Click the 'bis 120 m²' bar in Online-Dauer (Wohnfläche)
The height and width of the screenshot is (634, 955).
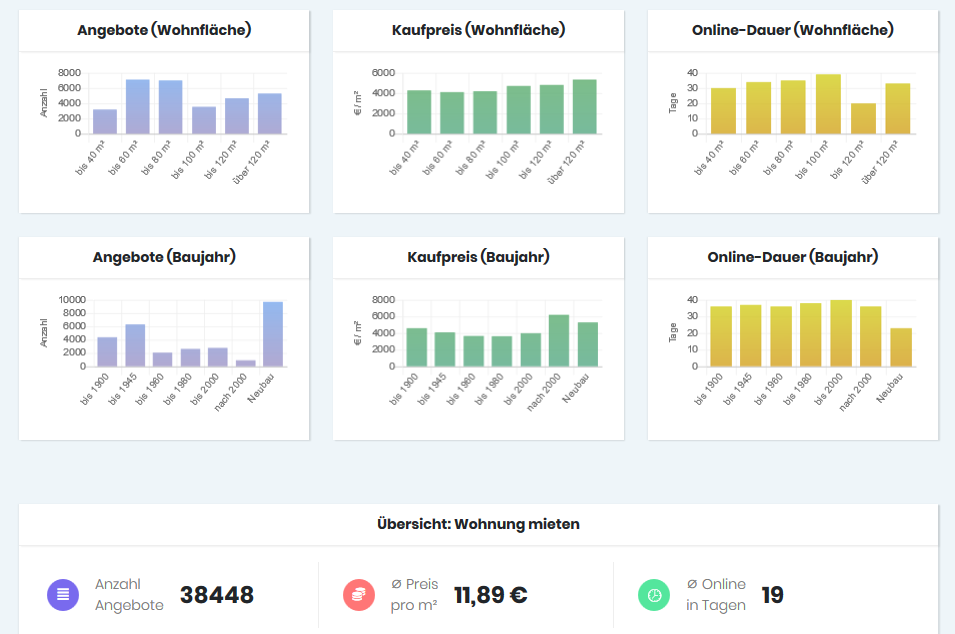click(x=864, y=118)
